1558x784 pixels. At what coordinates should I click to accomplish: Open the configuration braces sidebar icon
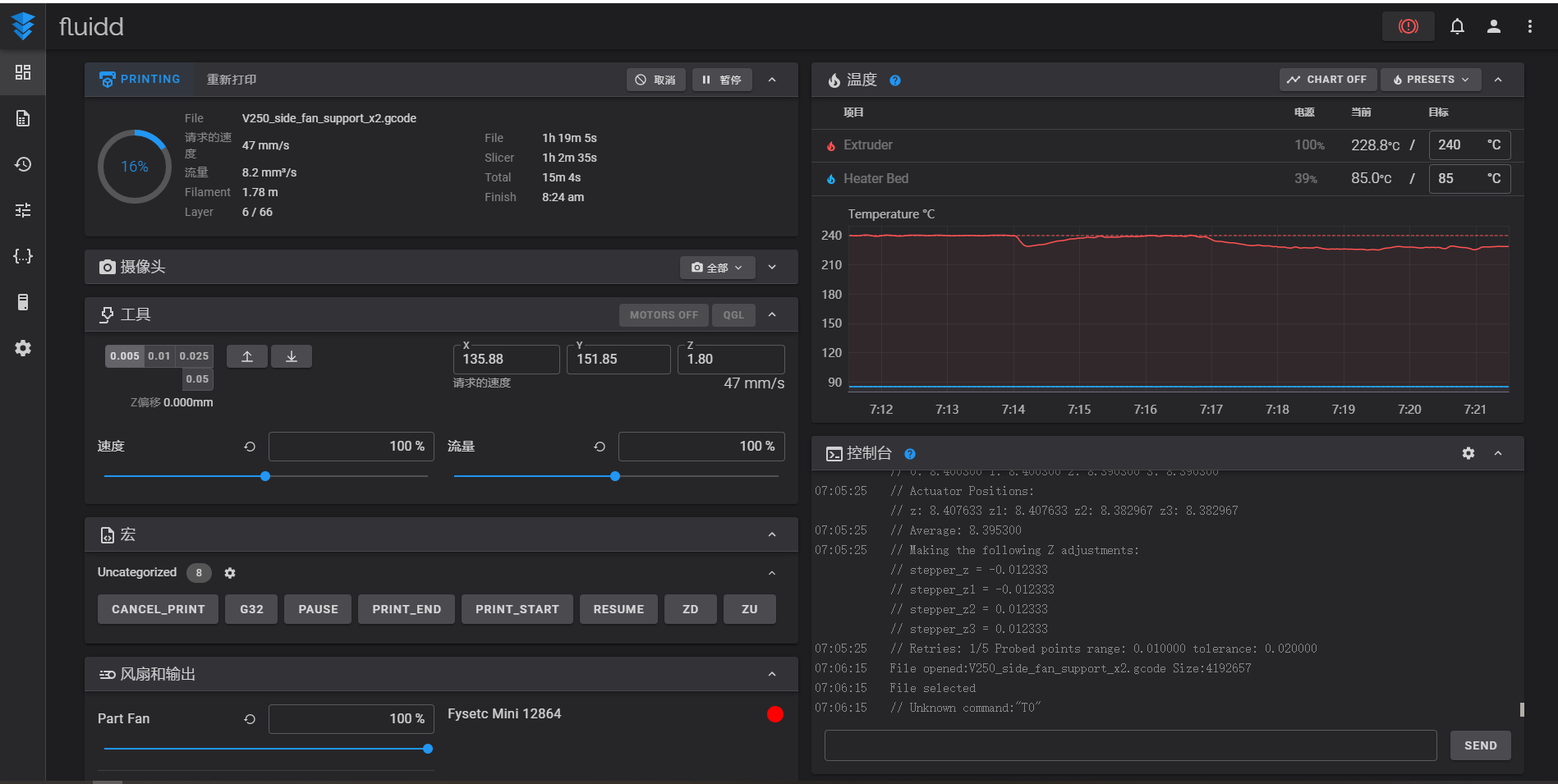[23, 256]
